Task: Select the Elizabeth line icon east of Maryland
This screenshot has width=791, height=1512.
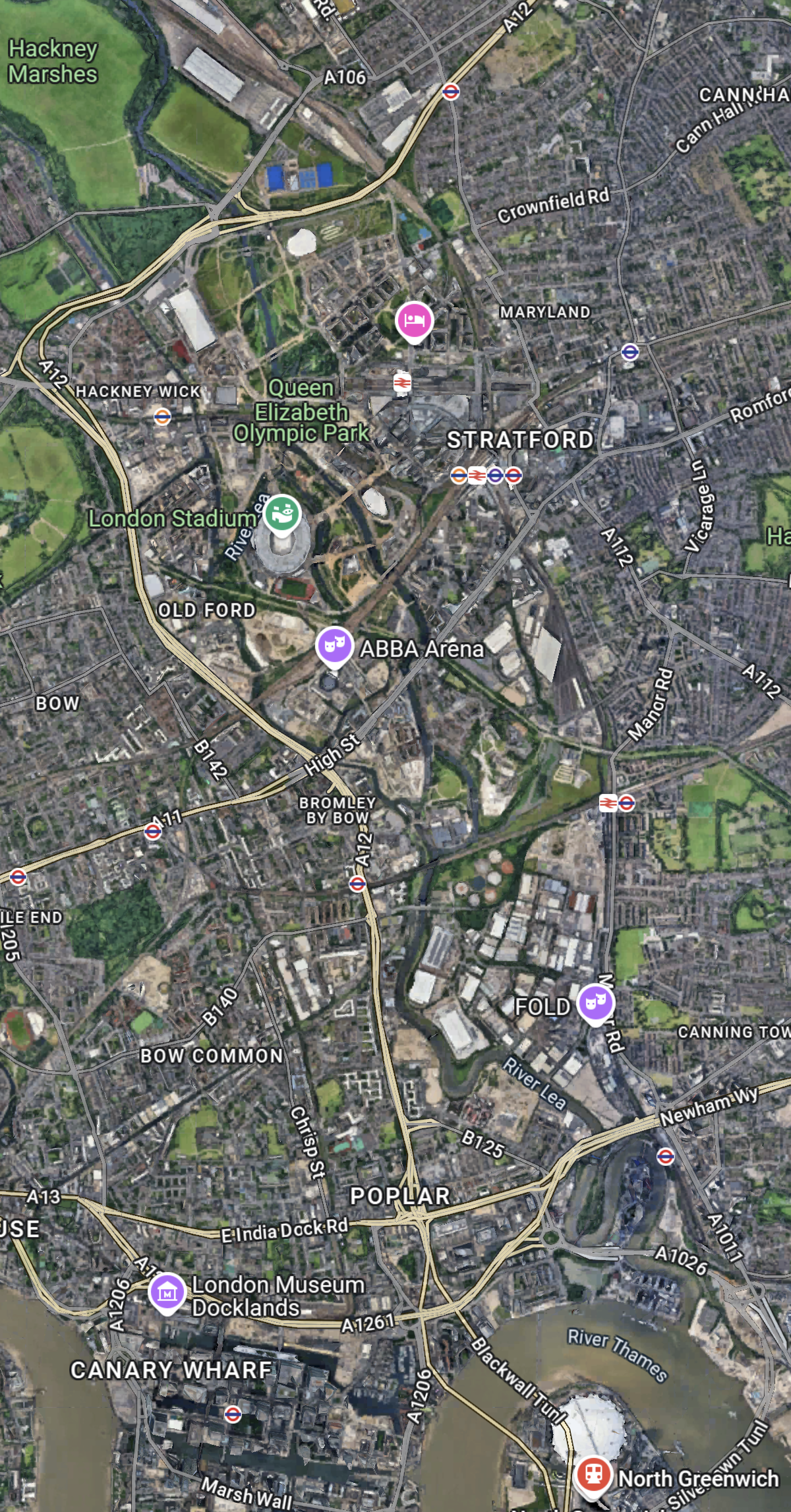Action: 630,351
